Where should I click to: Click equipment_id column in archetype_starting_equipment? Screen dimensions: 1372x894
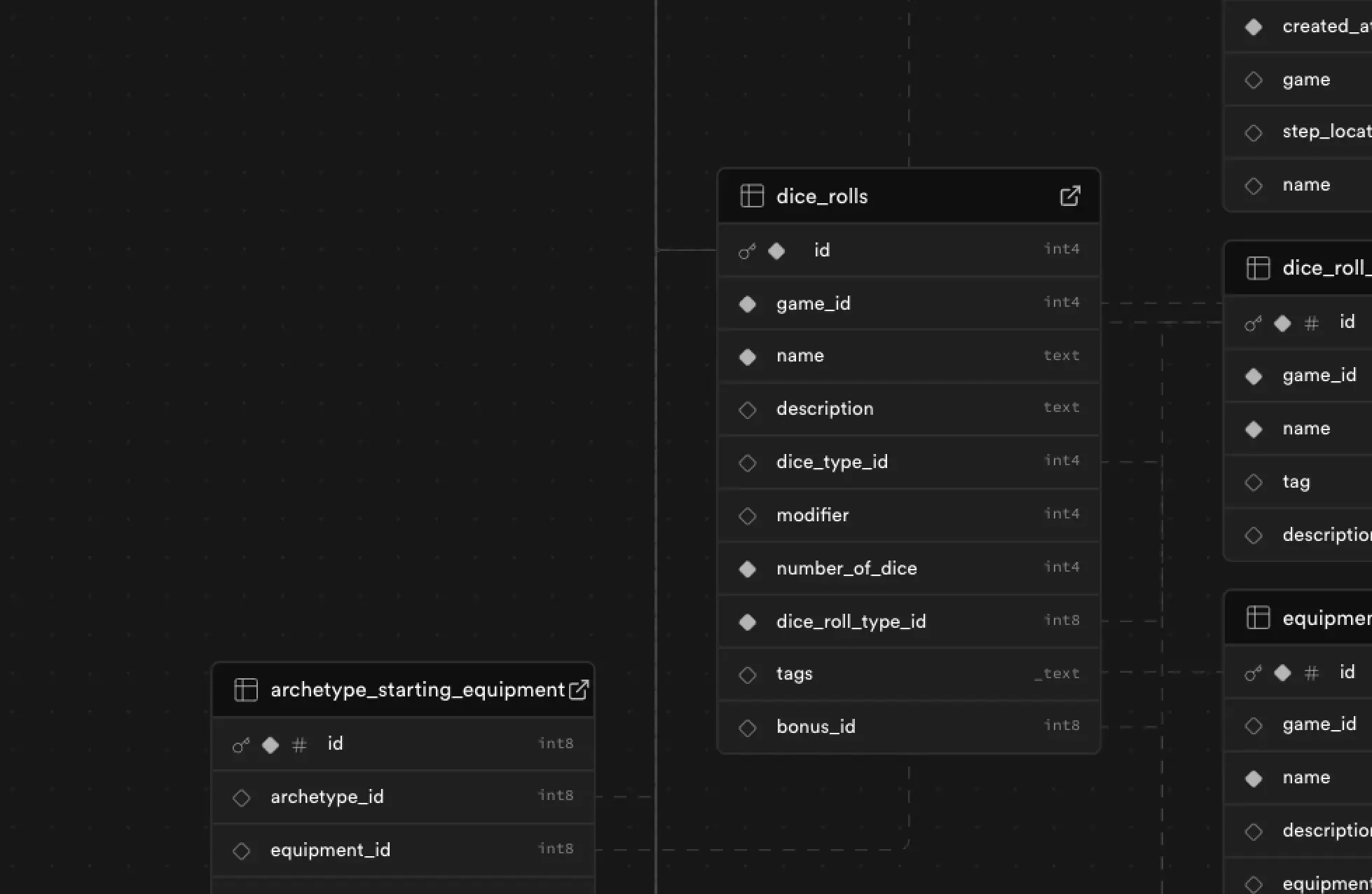pos(330,850)
